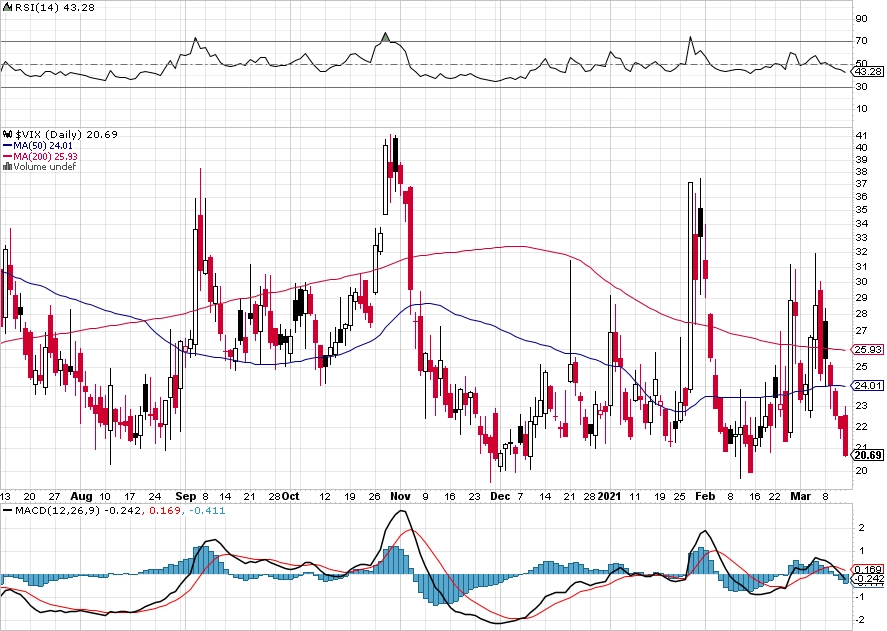Click the 25.93 MA(200) value tag
Image resolution: width=887 pixels, height=631 pixels.
(868, 350)
